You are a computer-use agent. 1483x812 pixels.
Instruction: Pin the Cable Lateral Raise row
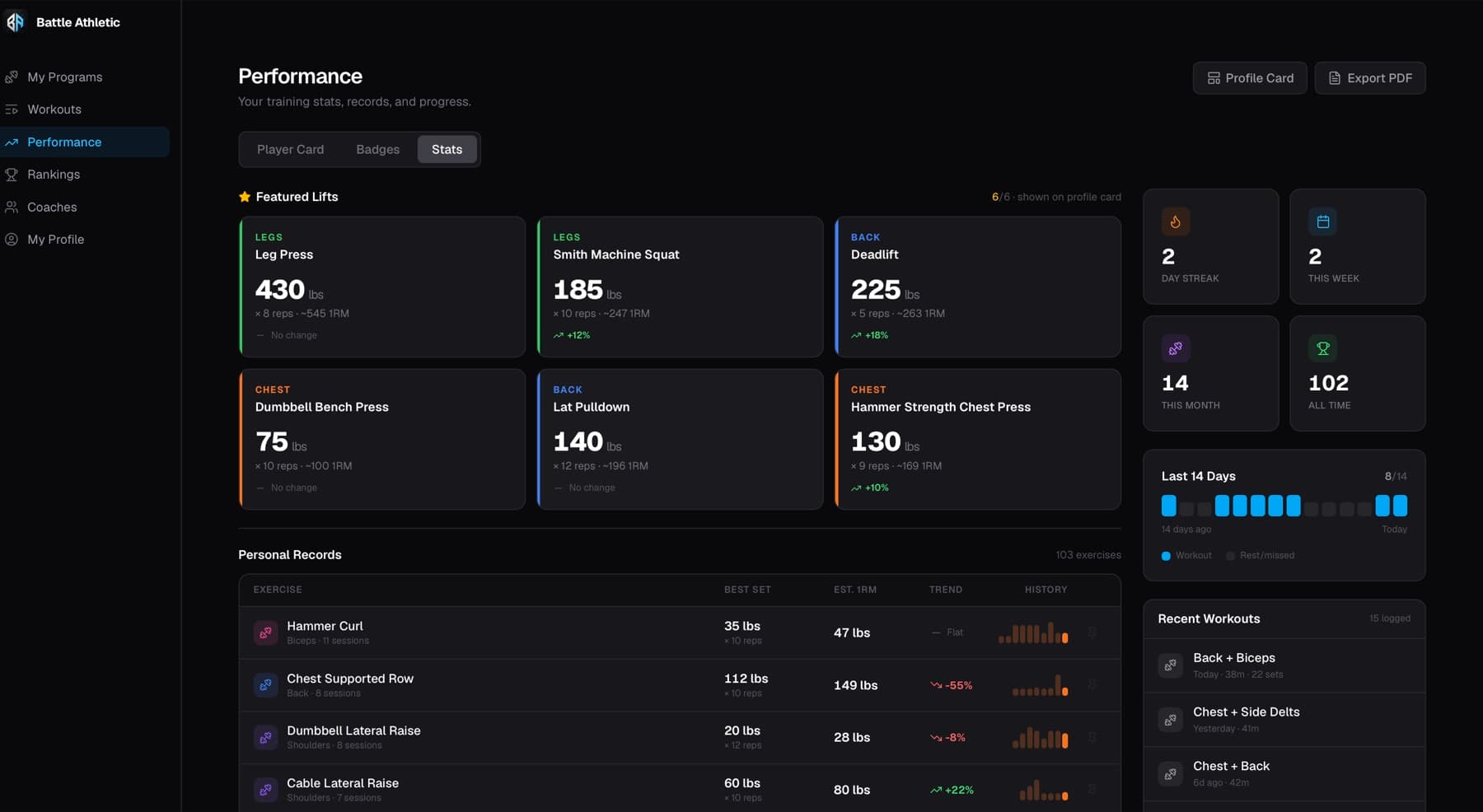[1092, 789]
